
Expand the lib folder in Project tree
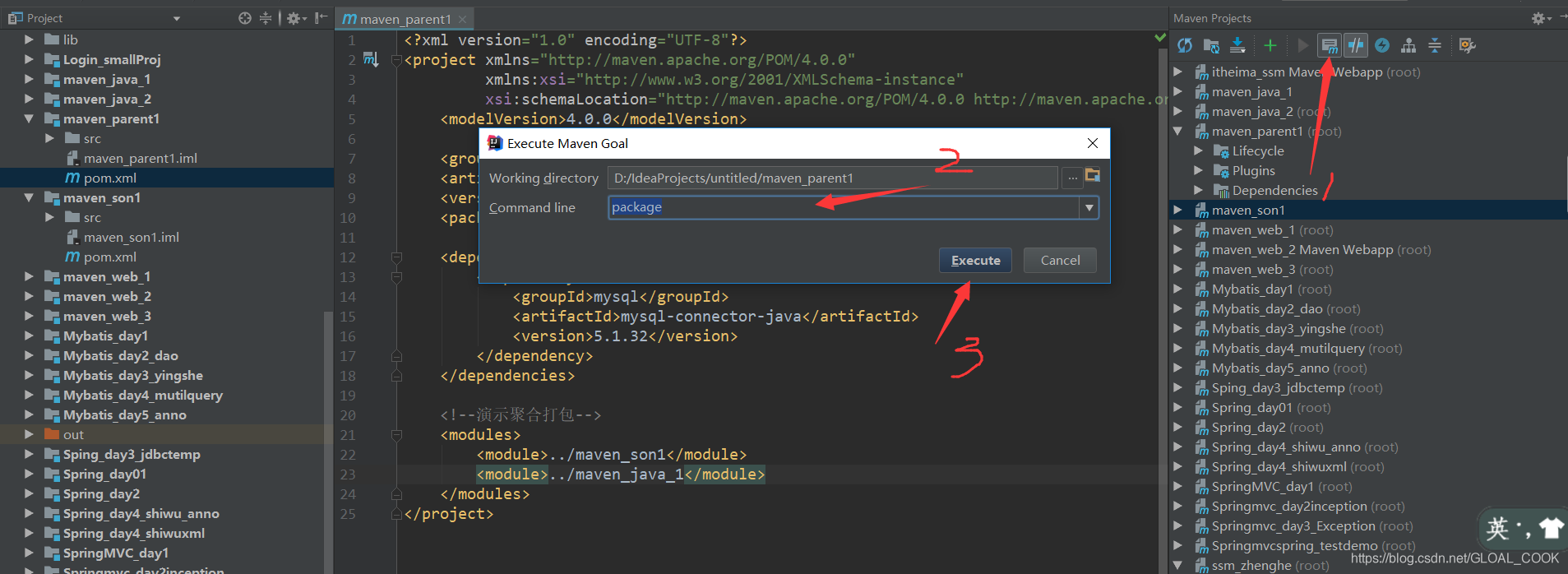pyautogui.click(x=29, y=39)
